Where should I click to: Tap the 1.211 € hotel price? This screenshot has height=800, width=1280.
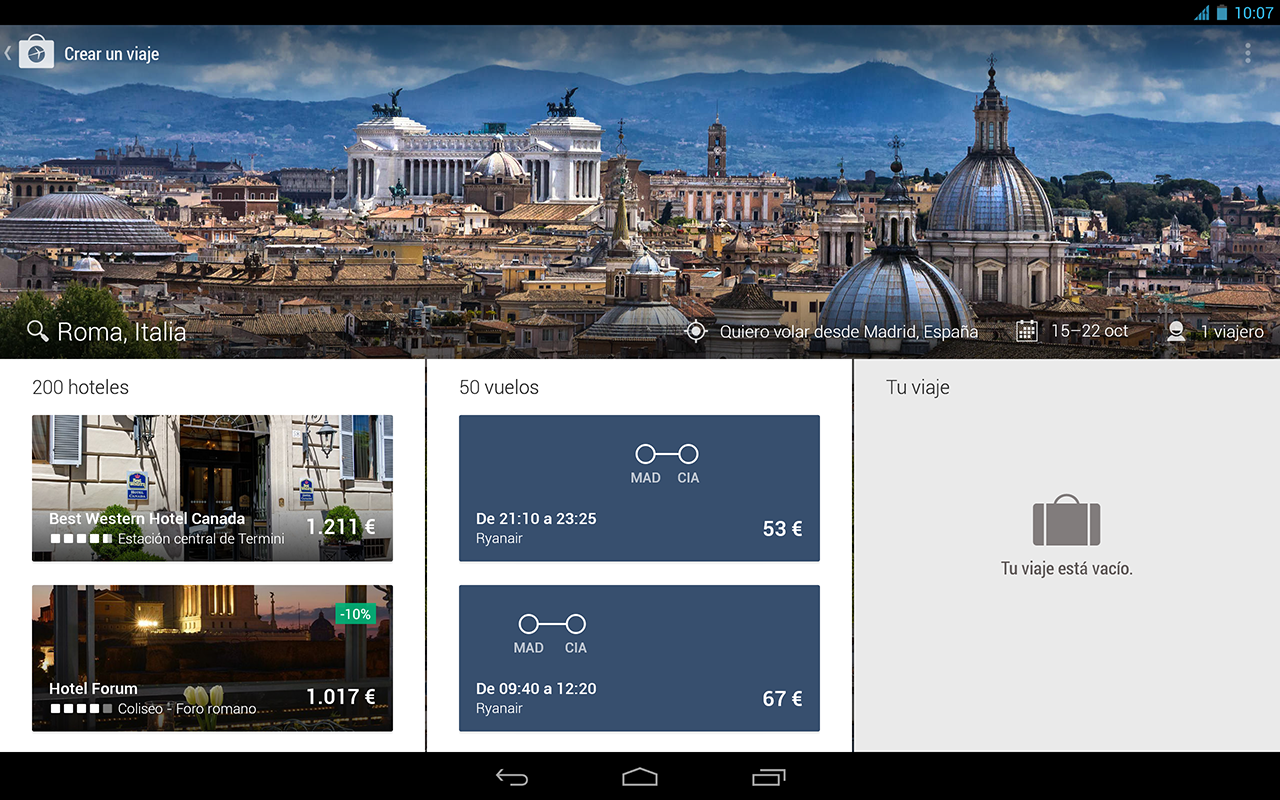[x=341, y=527]
